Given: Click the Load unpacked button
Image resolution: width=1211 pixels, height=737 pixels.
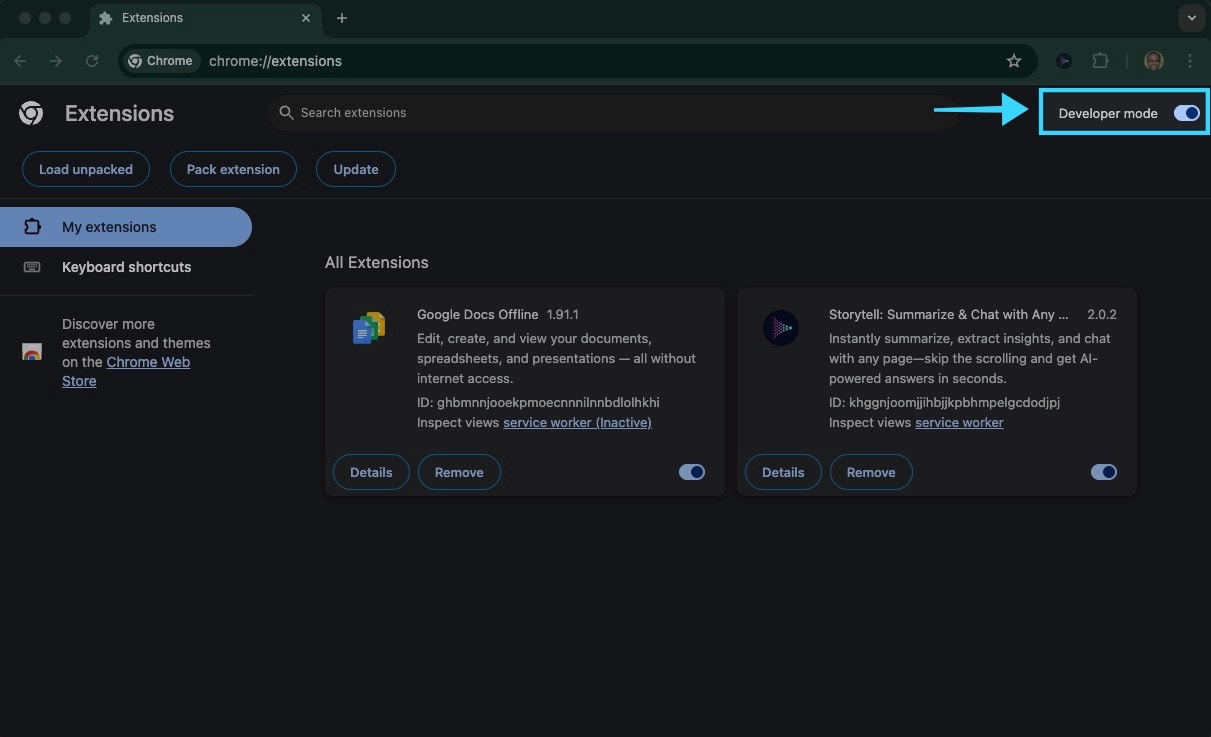Looking at the screenshot, I should tap(86, 169).
